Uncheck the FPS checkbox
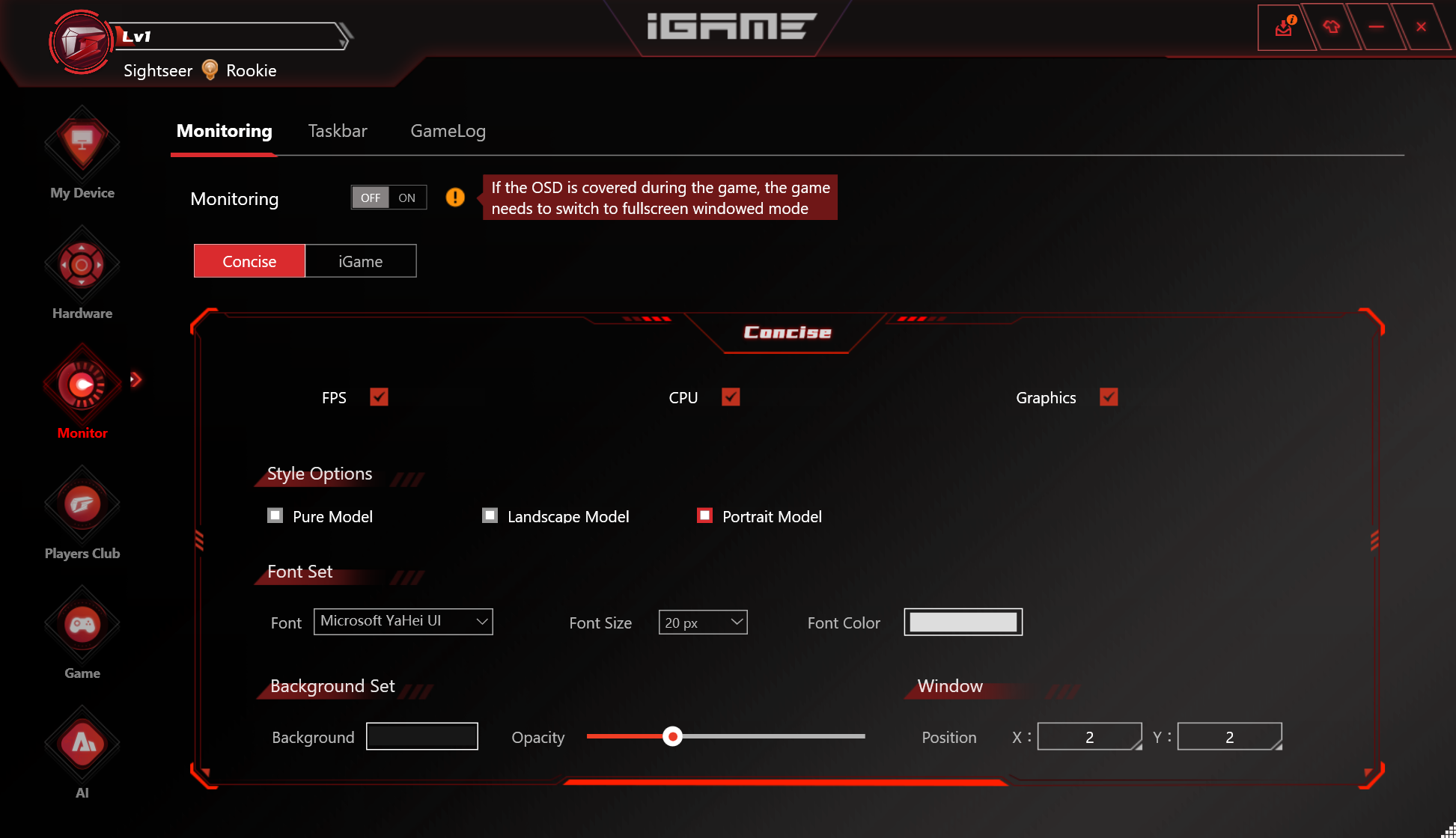1456x838 pixels. 380,397
